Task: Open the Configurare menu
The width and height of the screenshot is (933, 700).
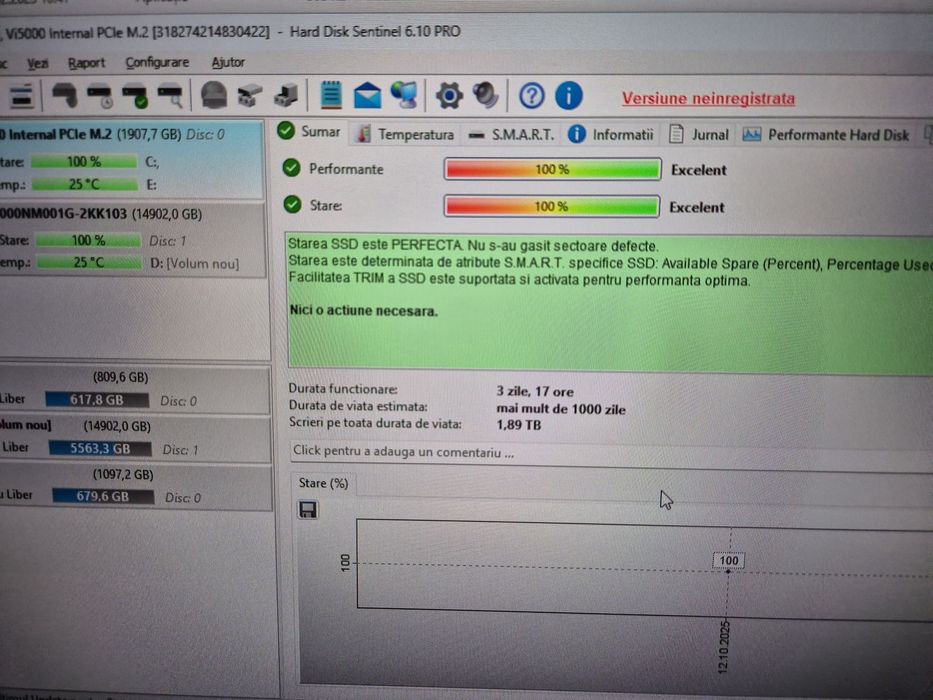Action: pyautogui.click(x=157, y=62)
